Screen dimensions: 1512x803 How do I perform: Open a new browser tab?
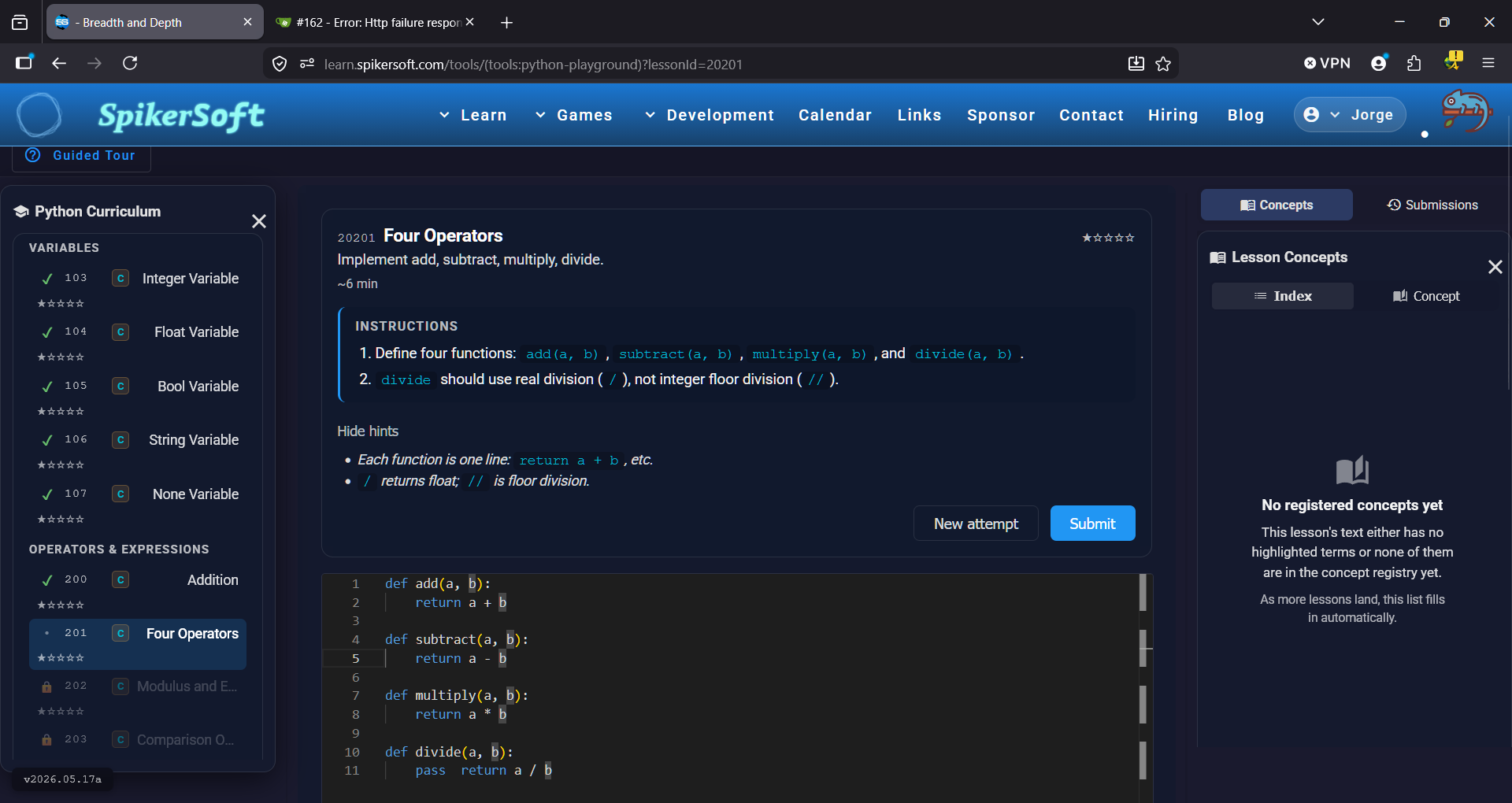(x=506, y=22)
